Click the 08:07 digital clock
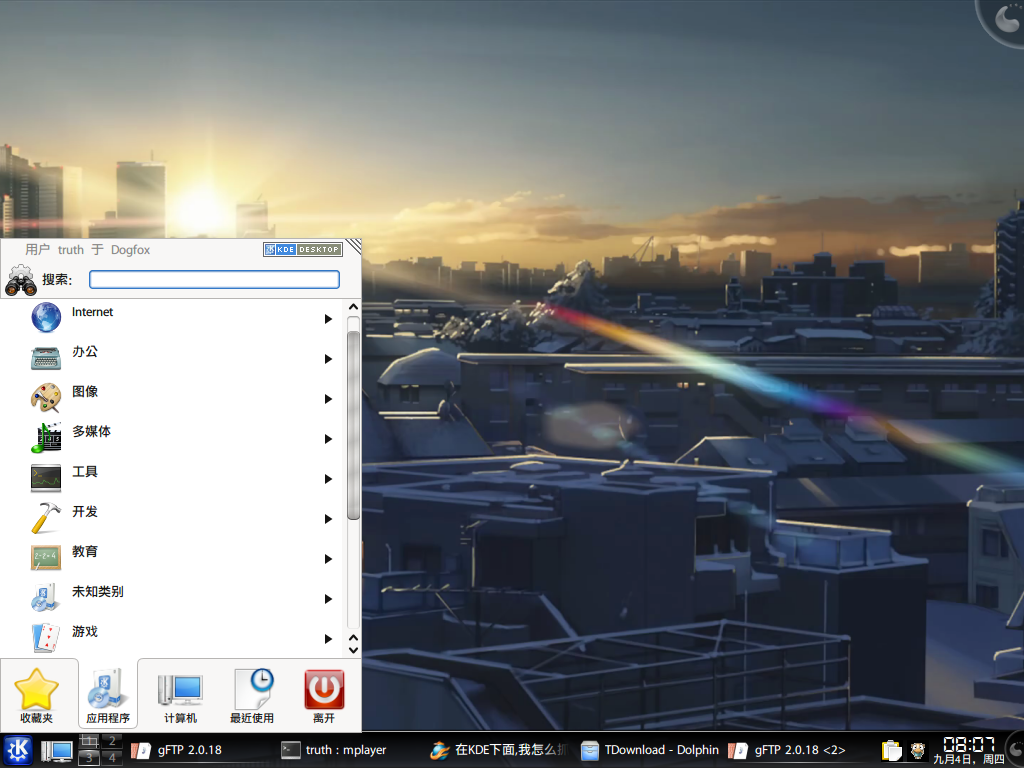 (969, 744)
